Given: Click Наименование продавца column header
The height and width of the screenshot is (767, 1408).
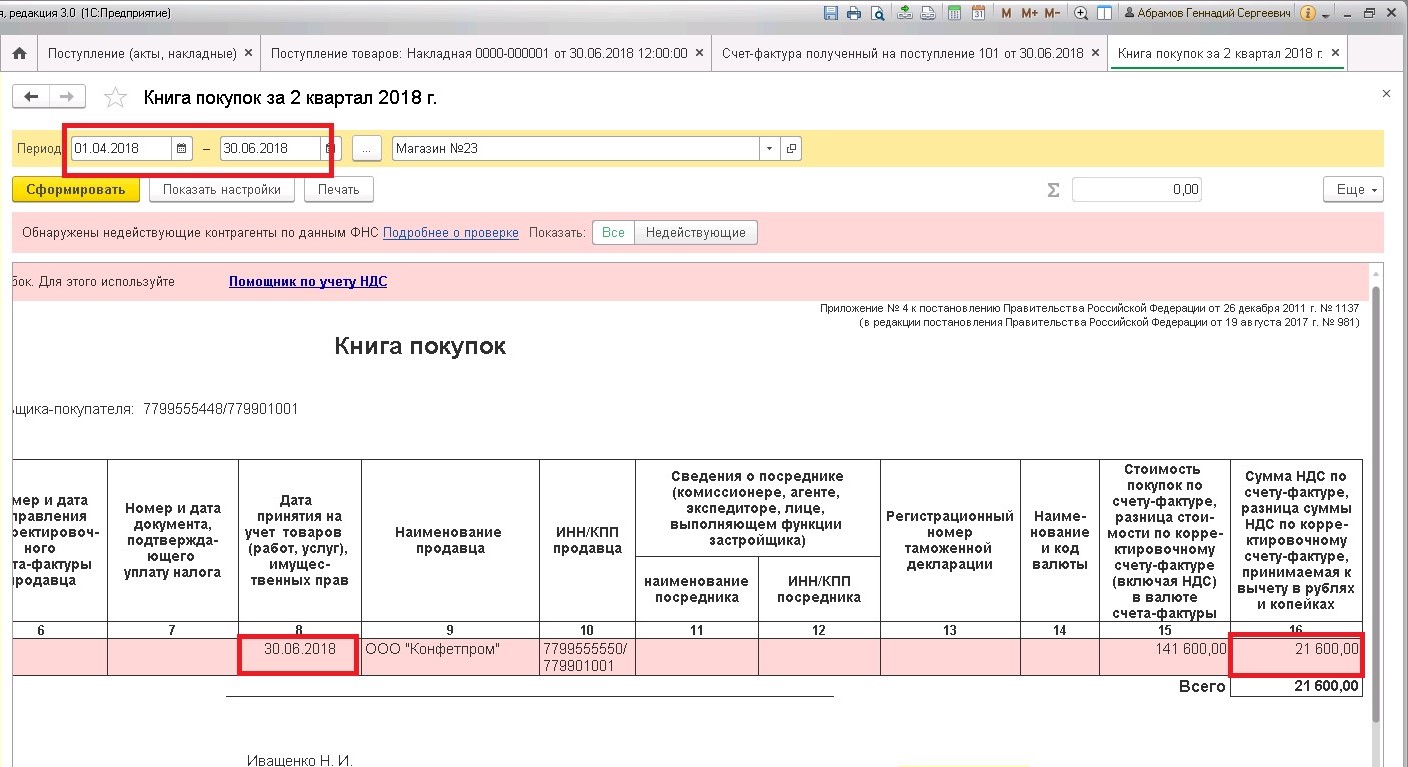Looking at the screenshot, I should pyautogui.click(x=450, y=540).
